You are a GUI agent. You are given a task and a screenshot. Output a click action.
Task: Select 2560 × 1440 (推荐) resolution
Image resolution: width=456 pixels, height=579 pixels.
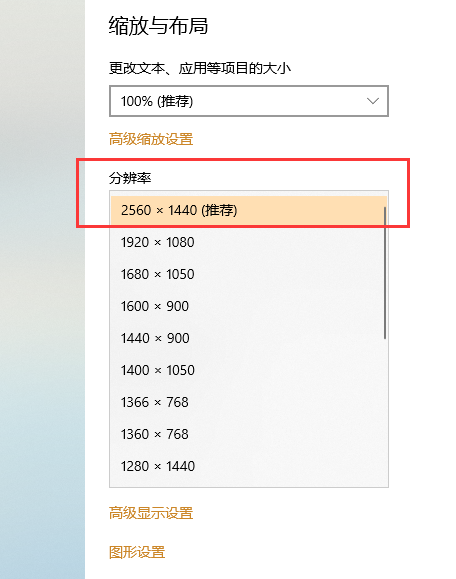pos(249,210)
